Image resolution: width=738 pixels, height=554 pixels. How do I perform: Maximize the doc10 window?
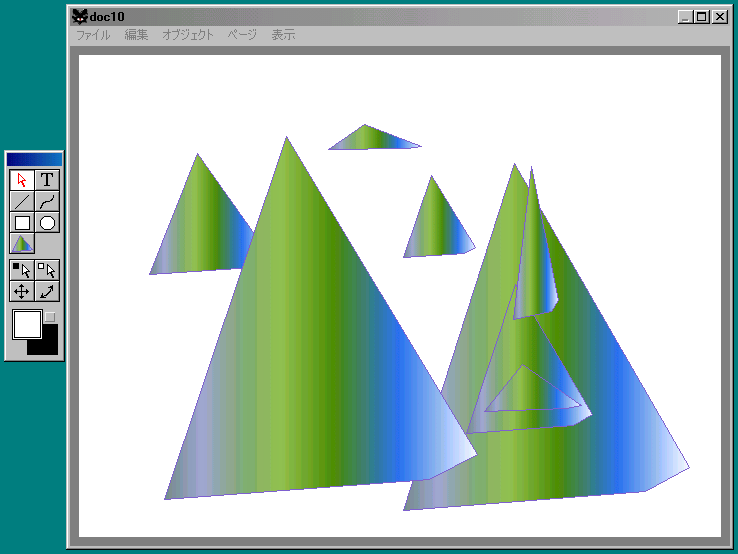click(701, 17)
